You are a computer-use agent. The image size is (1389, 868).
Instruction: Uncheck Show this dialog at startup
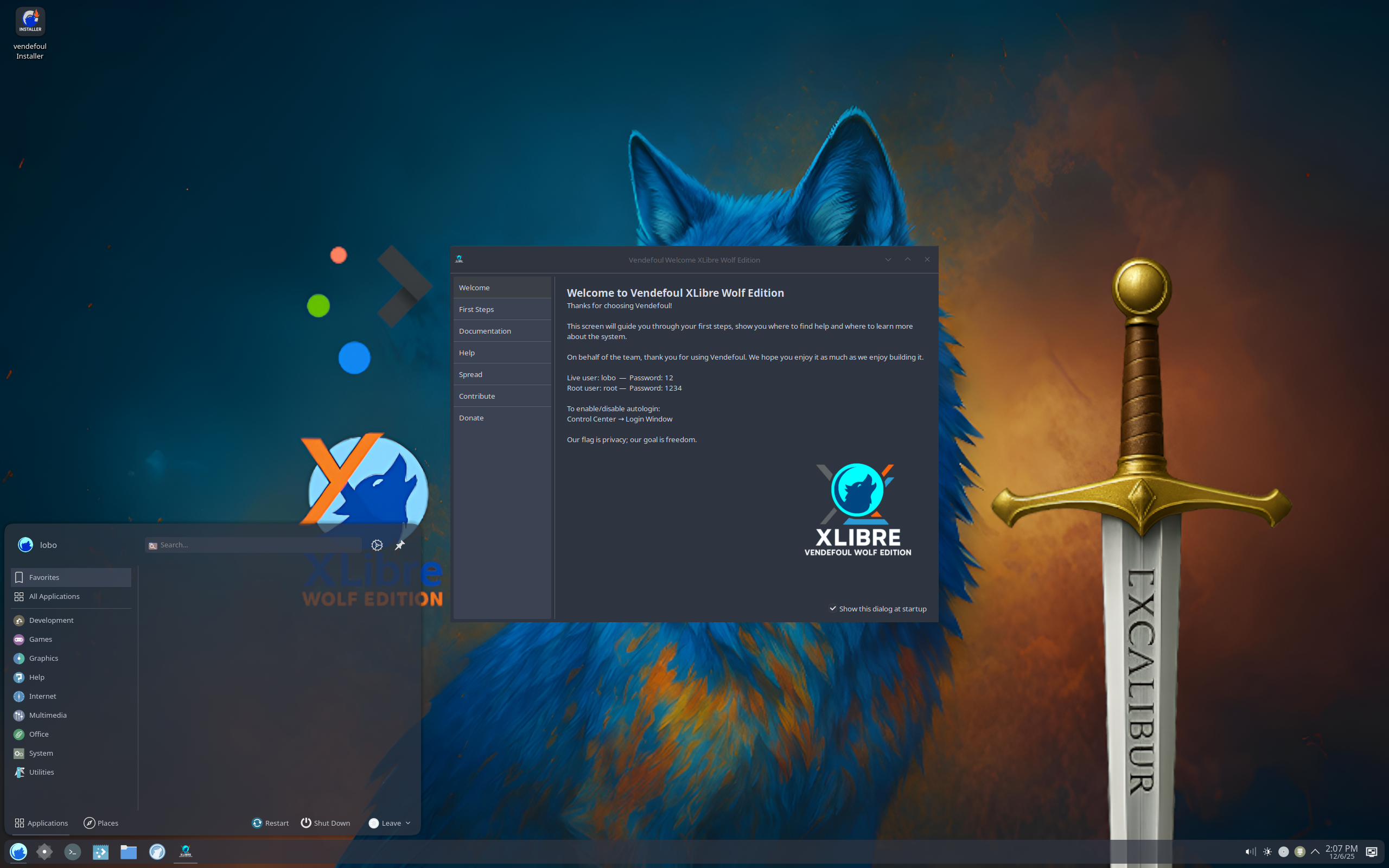(877, 609)
